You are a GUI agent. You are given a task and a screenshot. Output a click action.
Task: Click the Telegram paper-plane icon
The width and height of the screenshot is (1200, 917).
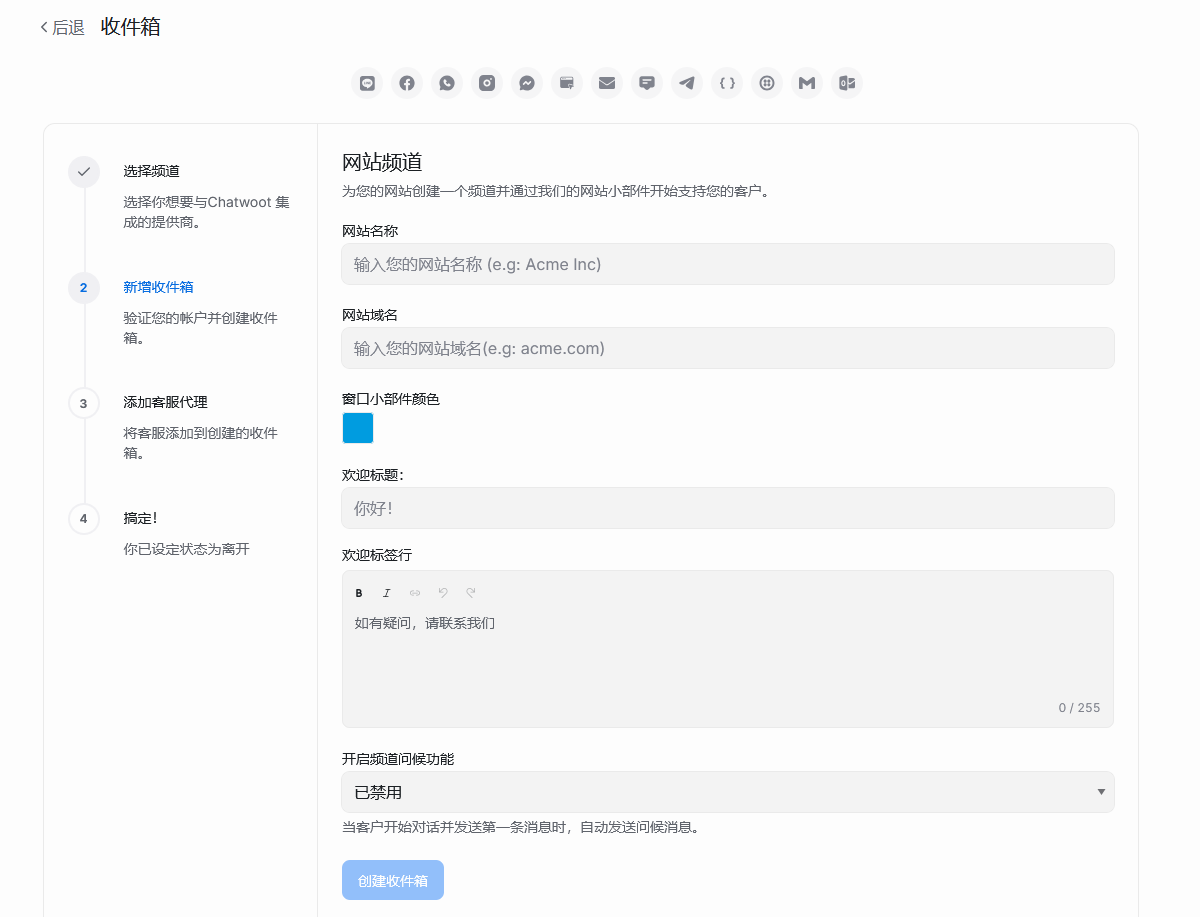click(x=687, y=83)
